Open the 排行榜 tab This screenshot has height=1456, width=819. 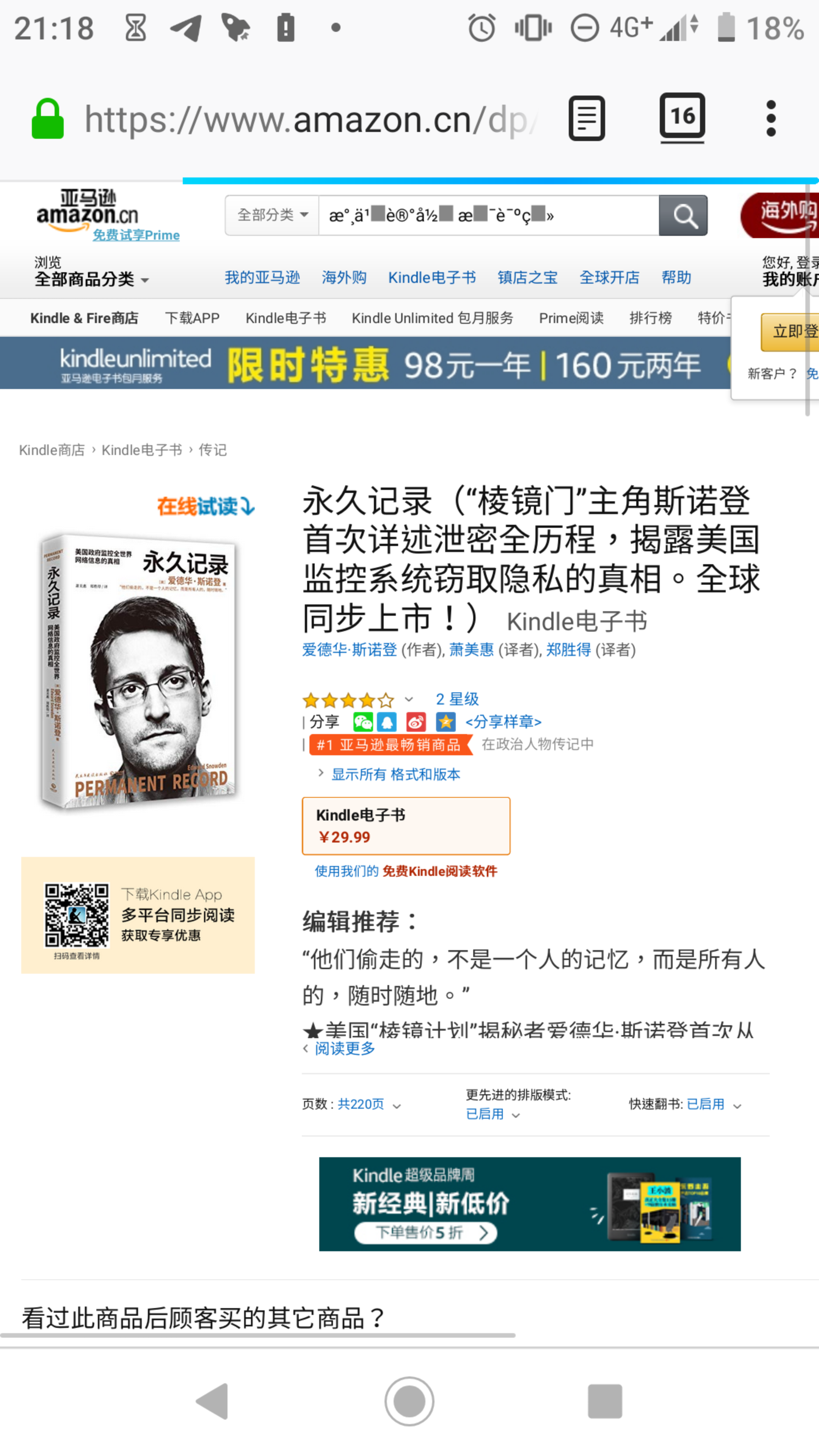click(651, 318)
